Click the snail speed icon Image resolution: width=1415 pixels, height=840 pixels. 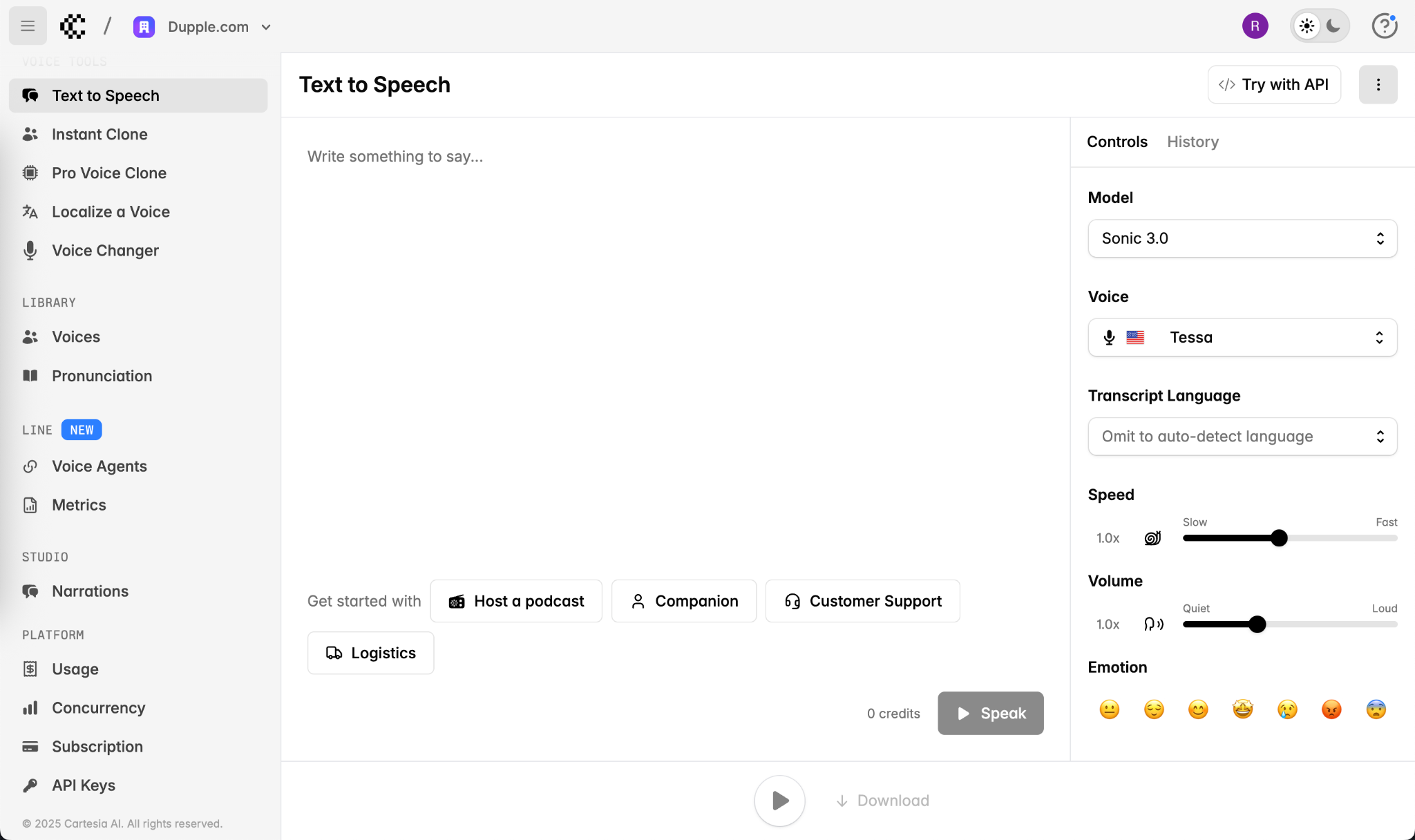pos(1152,538)
